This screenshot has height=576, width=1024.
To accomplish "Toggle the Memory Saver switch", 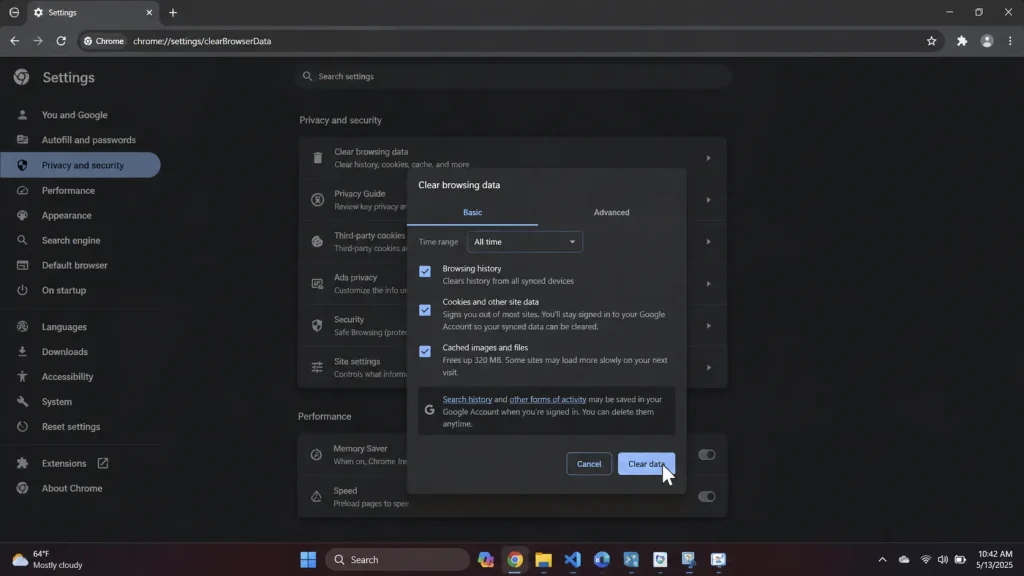I will [x=706, y=455].
